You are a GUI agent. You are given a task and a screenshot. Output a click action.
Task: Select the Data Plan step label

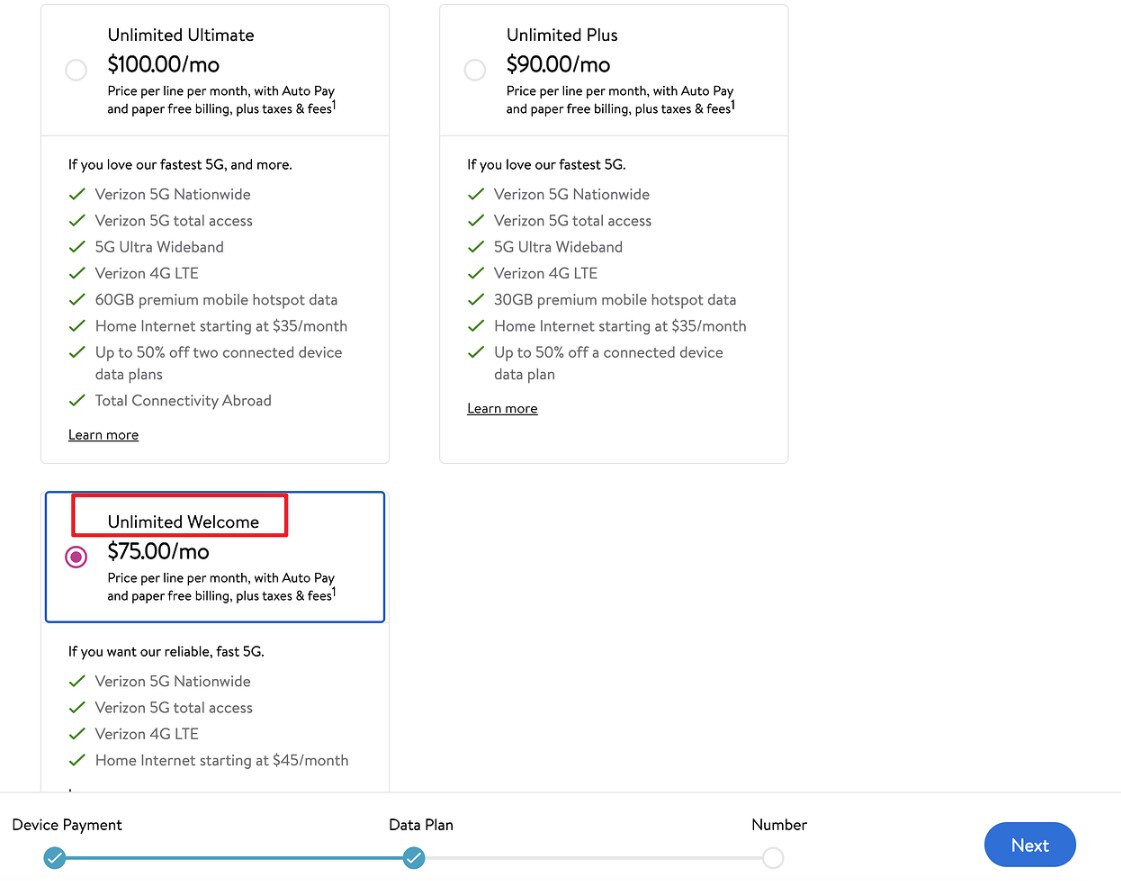pos(421,825)
